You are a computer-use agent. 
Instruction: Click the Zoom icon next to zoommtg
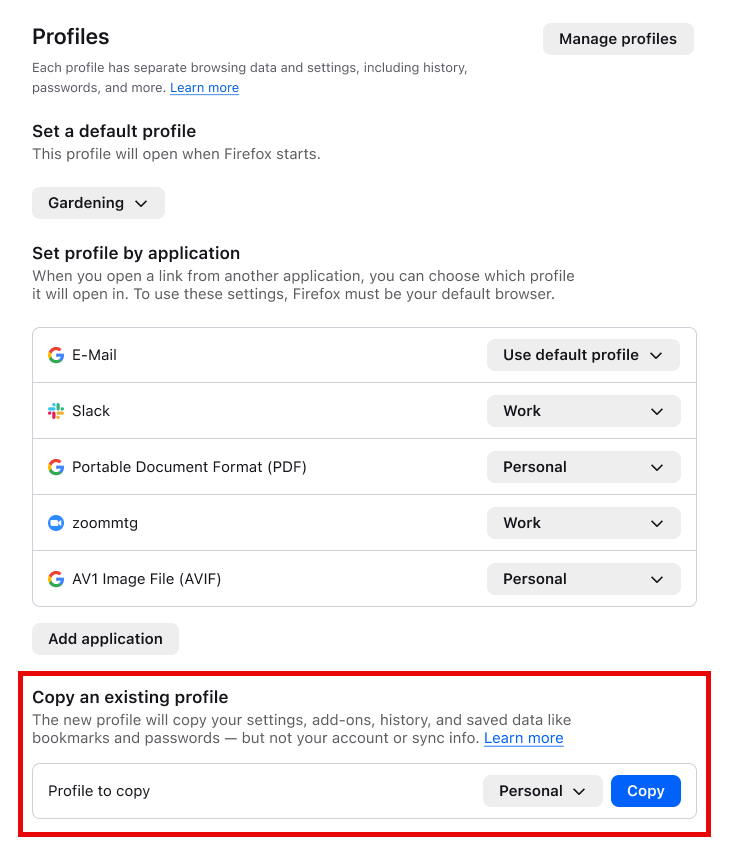tap(56, 522)
